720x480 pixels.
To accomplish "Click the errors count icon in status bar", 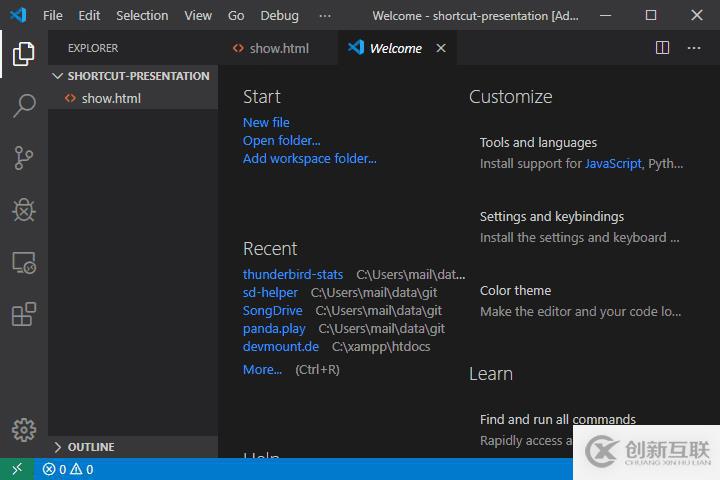I will pos(49,469).
